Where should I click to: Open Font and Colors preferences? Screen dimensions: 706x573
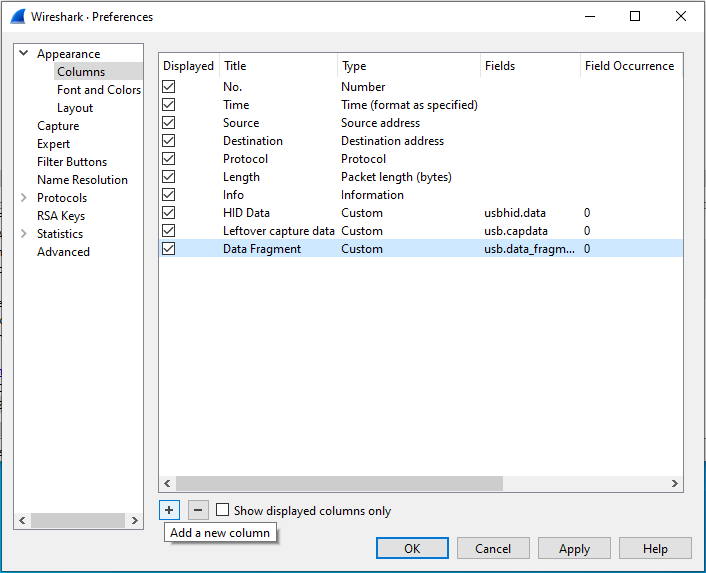coord(99,90)
